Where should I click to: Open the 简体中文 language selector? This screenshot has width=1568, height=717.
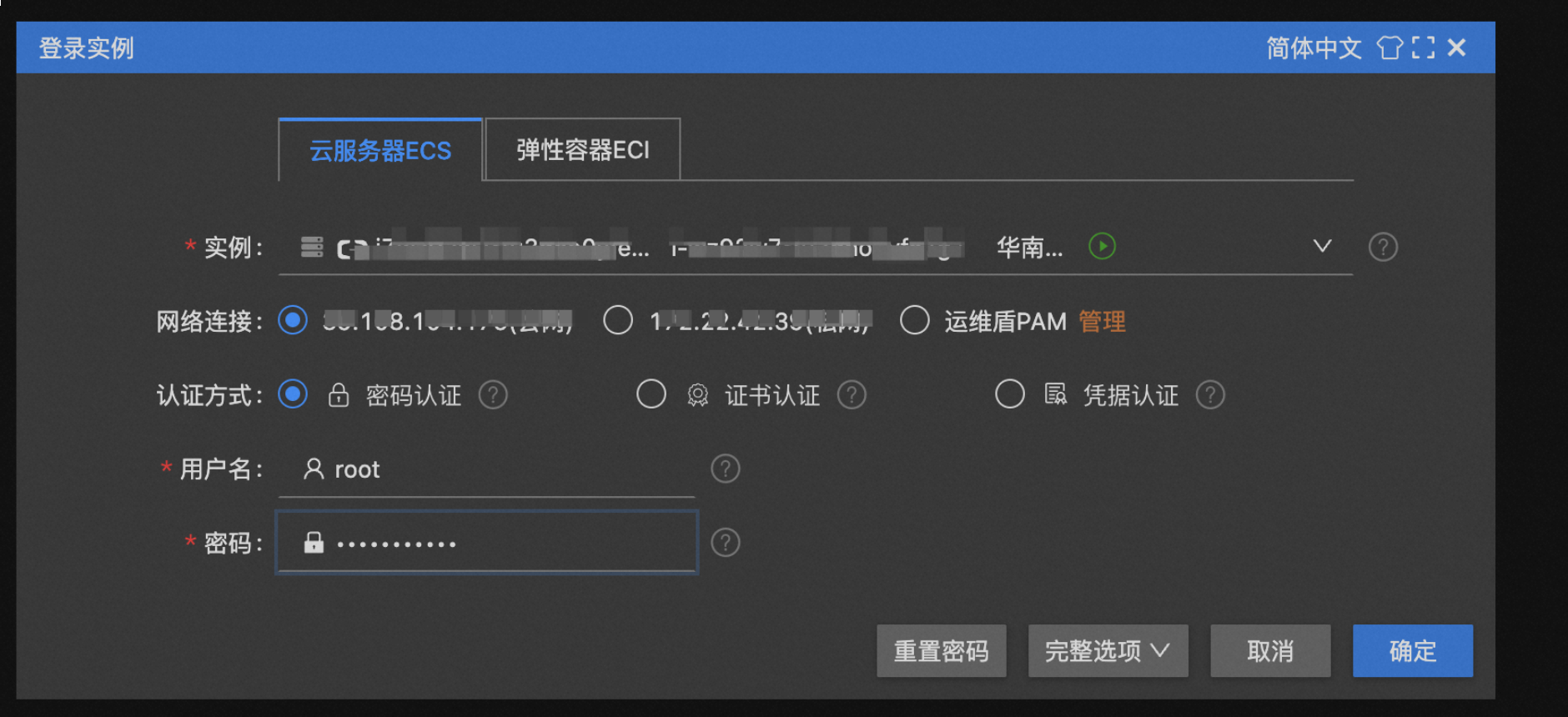point(1314,48)
